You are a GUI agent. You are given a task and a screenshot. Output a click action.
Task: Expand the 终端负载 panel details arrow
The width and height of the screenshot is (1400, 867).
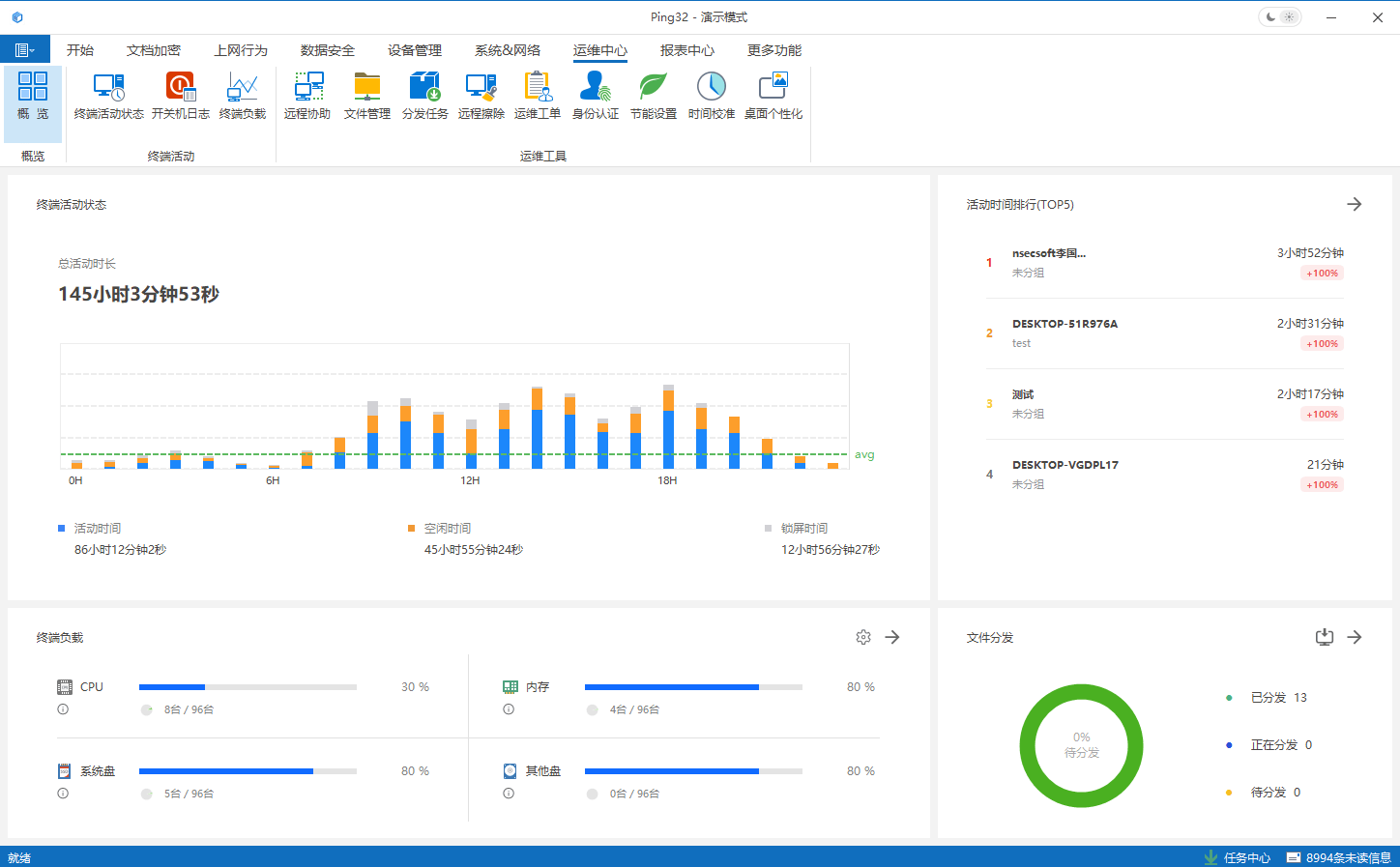[x=892, y=637]
